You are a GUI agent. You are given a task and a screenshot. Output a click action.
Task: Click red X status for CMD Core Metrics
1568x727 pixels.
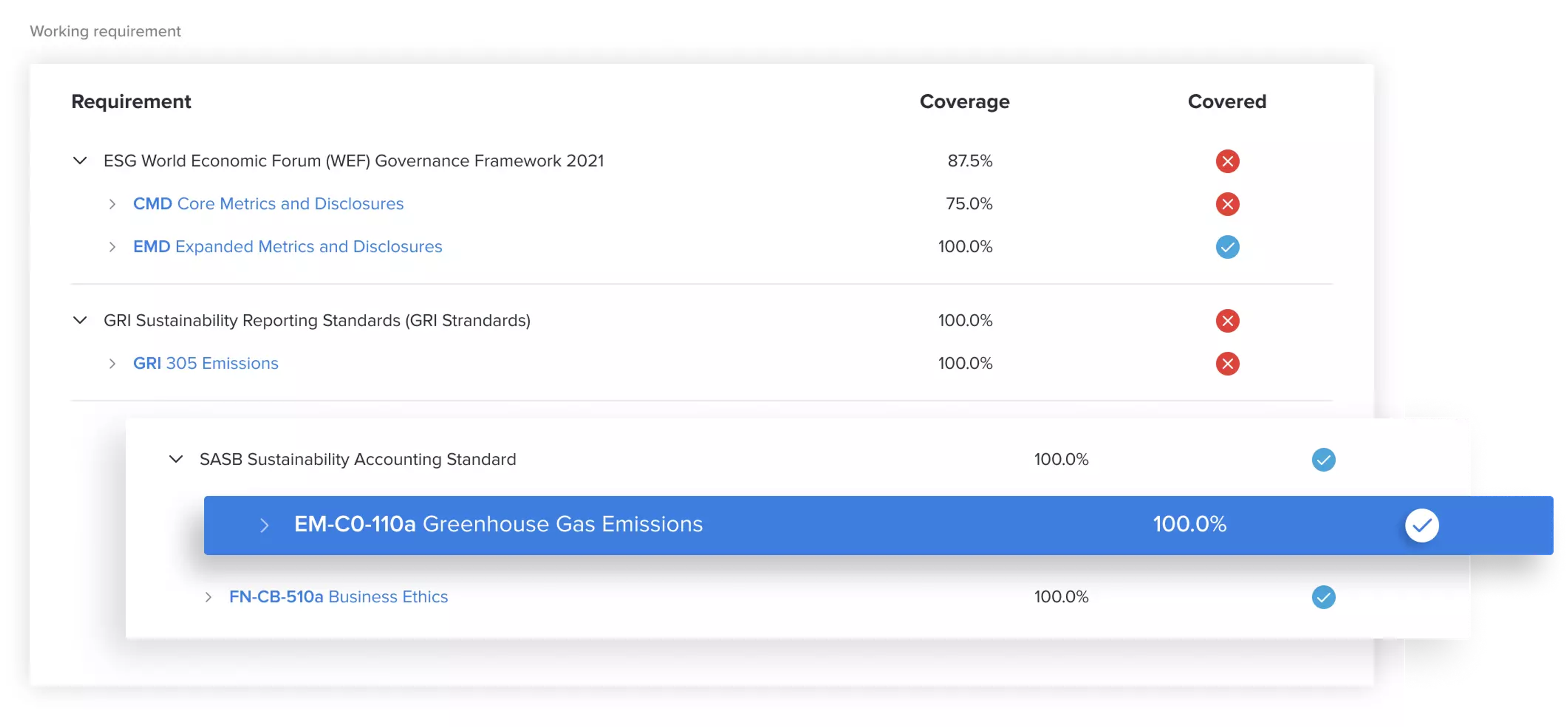(x=1227, y=204)
